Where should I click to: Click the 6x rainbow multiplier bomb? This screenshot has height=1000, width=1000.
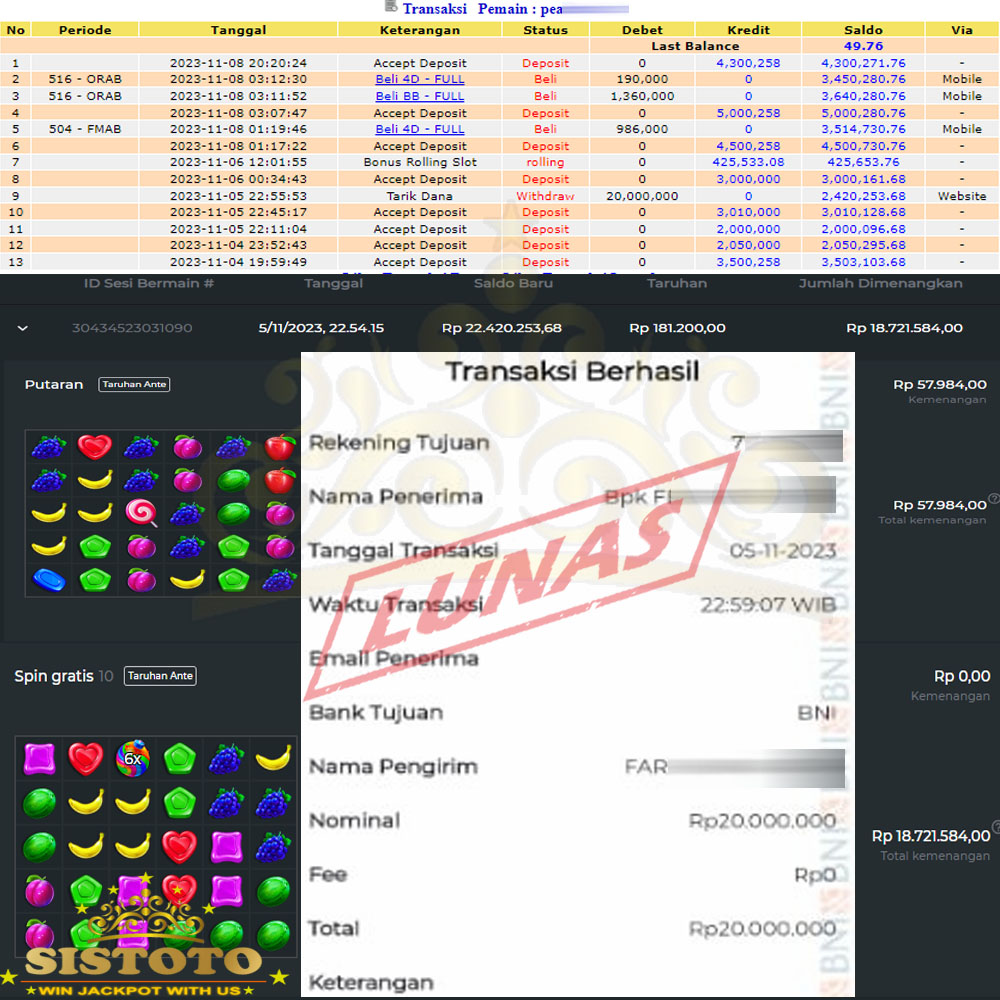click(132, 758)
